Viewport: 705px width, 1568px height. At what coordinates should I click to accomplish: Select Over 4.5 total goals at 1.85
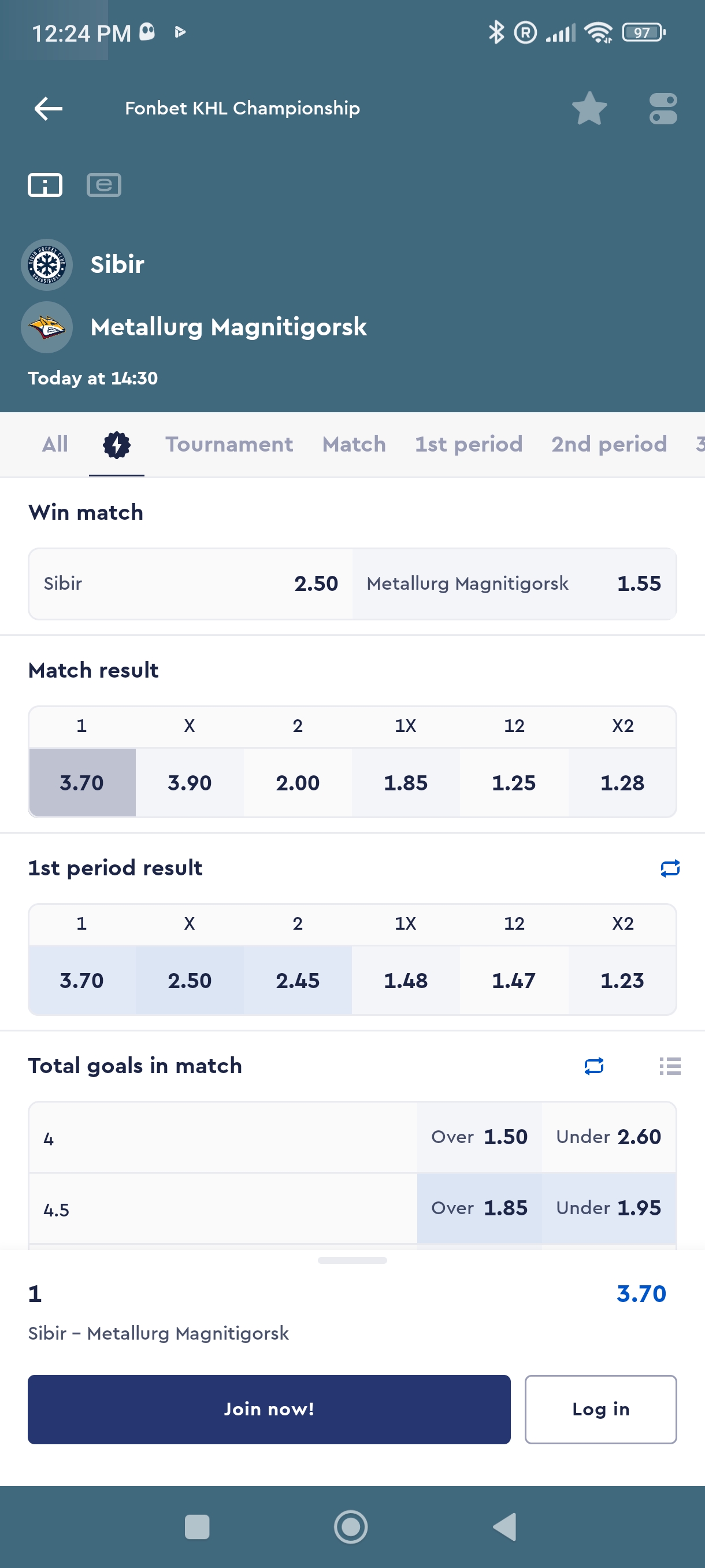click(x=478, y=1208)
